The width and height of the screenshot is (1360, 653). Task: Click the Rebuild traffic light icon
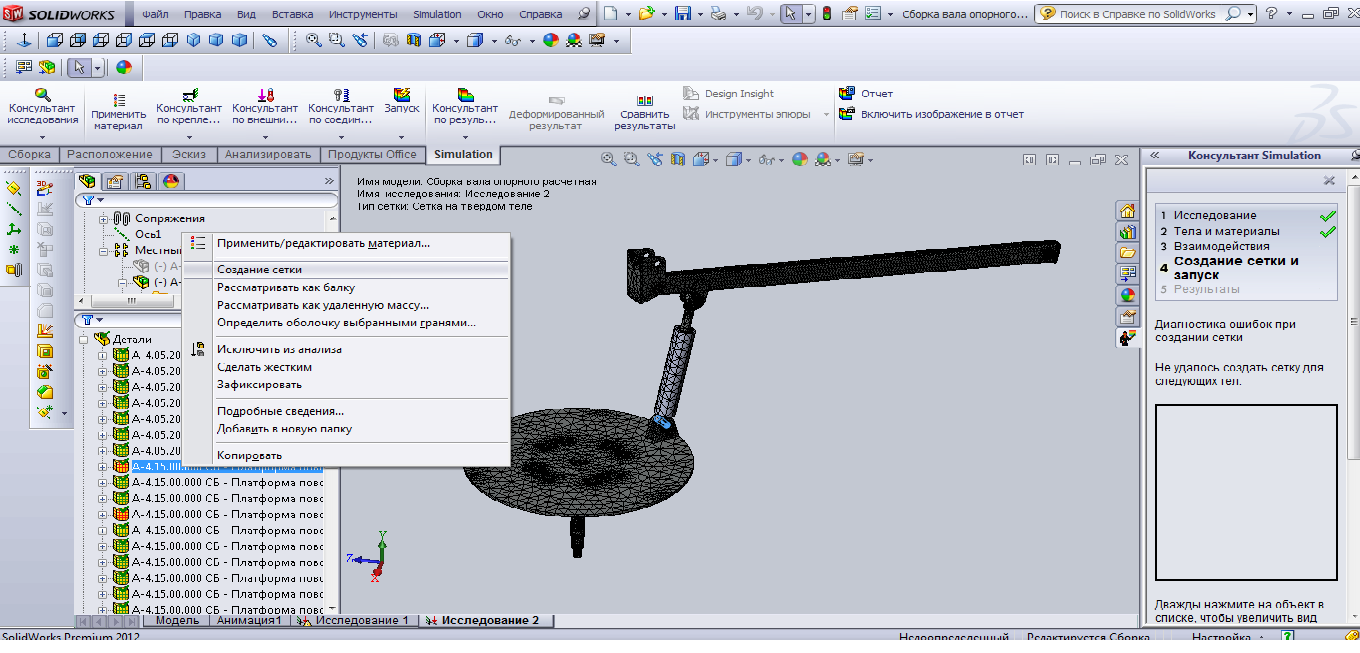tap(827, 14)
